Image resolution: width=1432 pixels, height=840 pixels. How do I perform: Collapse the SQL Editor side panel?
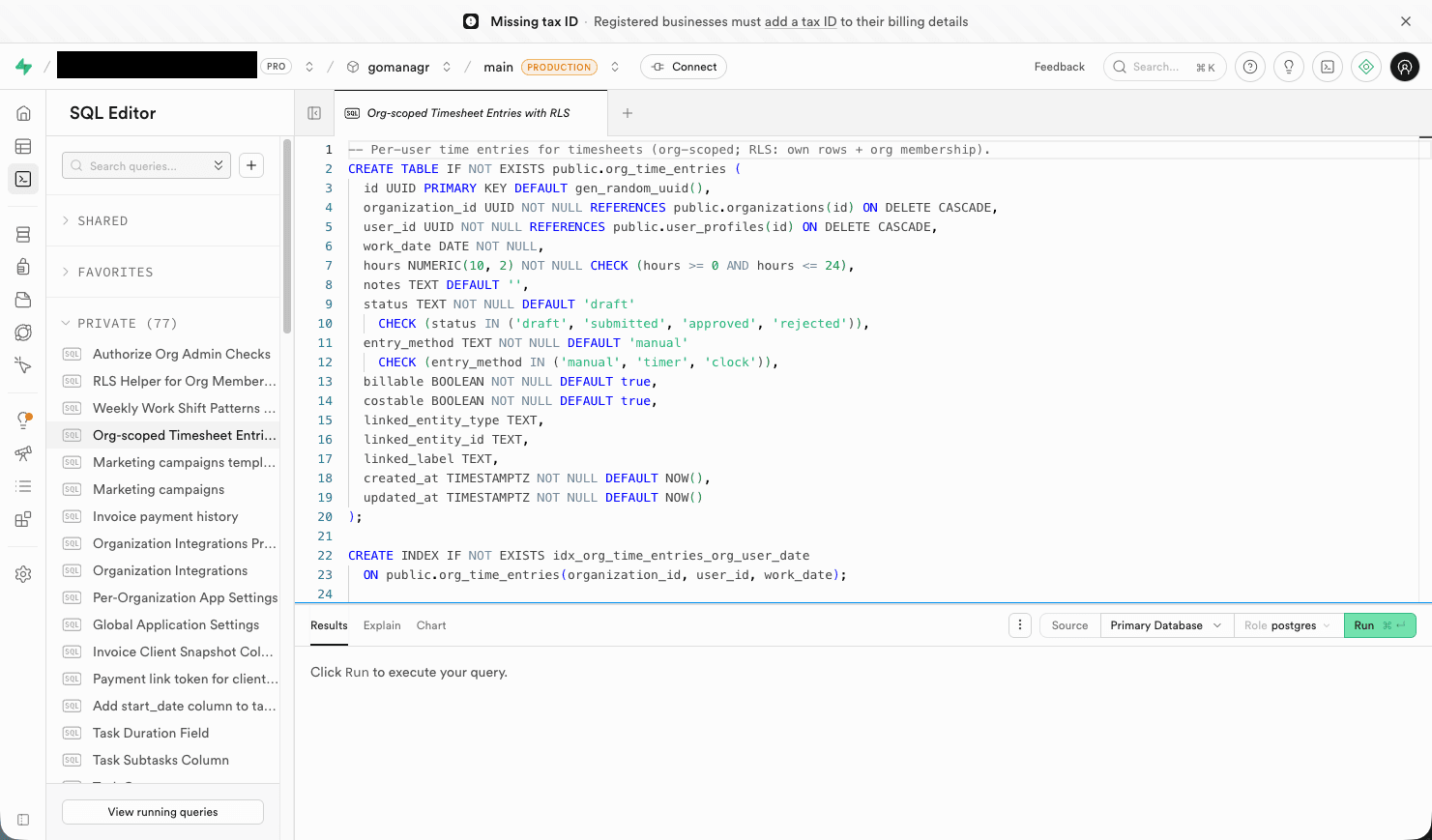pyautogui.click(x=314, y=113)
